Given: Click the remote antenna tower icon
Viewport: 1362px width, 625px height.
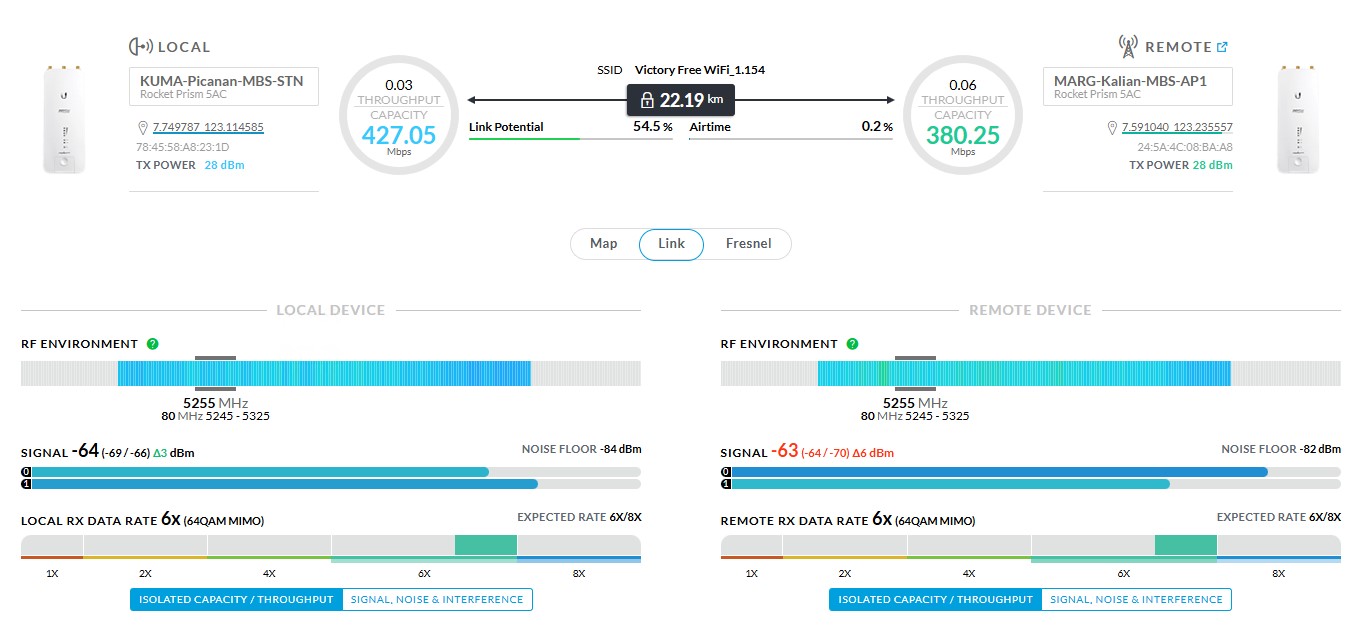Looking at the screenshot, I should click(x=1127, y=47).
